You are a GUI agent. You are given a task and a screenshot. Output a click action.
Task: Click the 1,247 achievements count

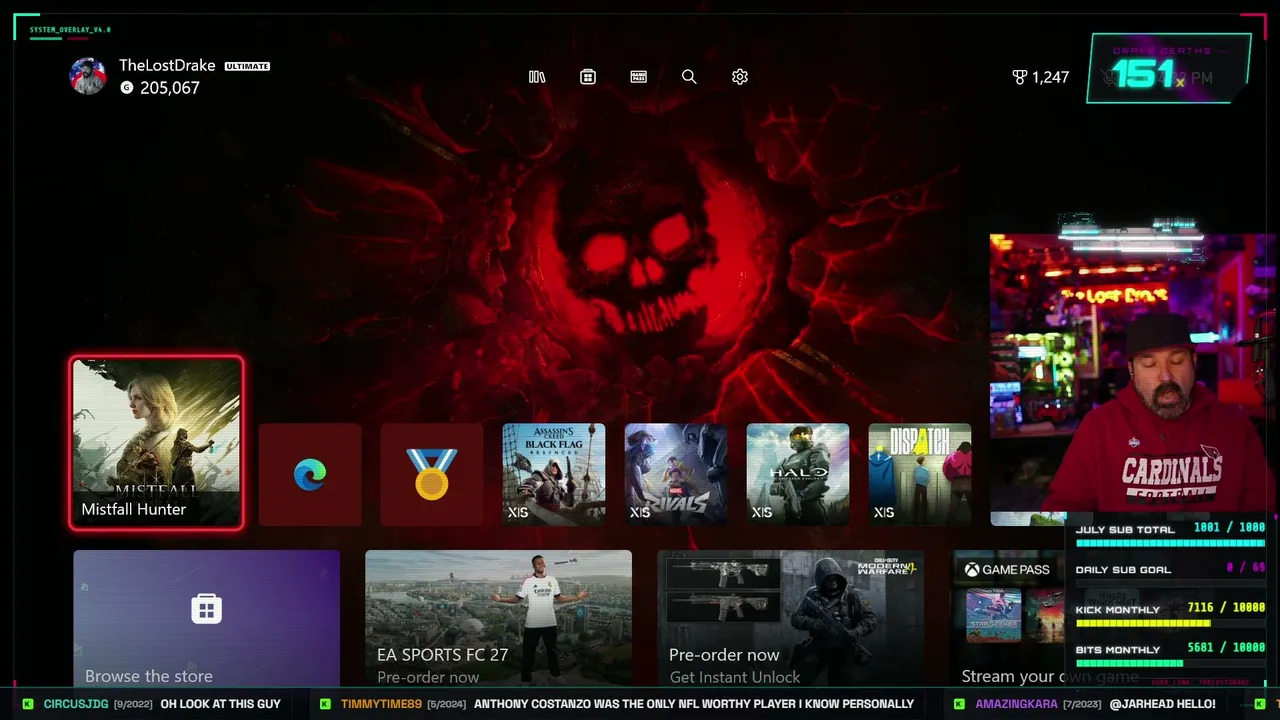pos(1051,77)
